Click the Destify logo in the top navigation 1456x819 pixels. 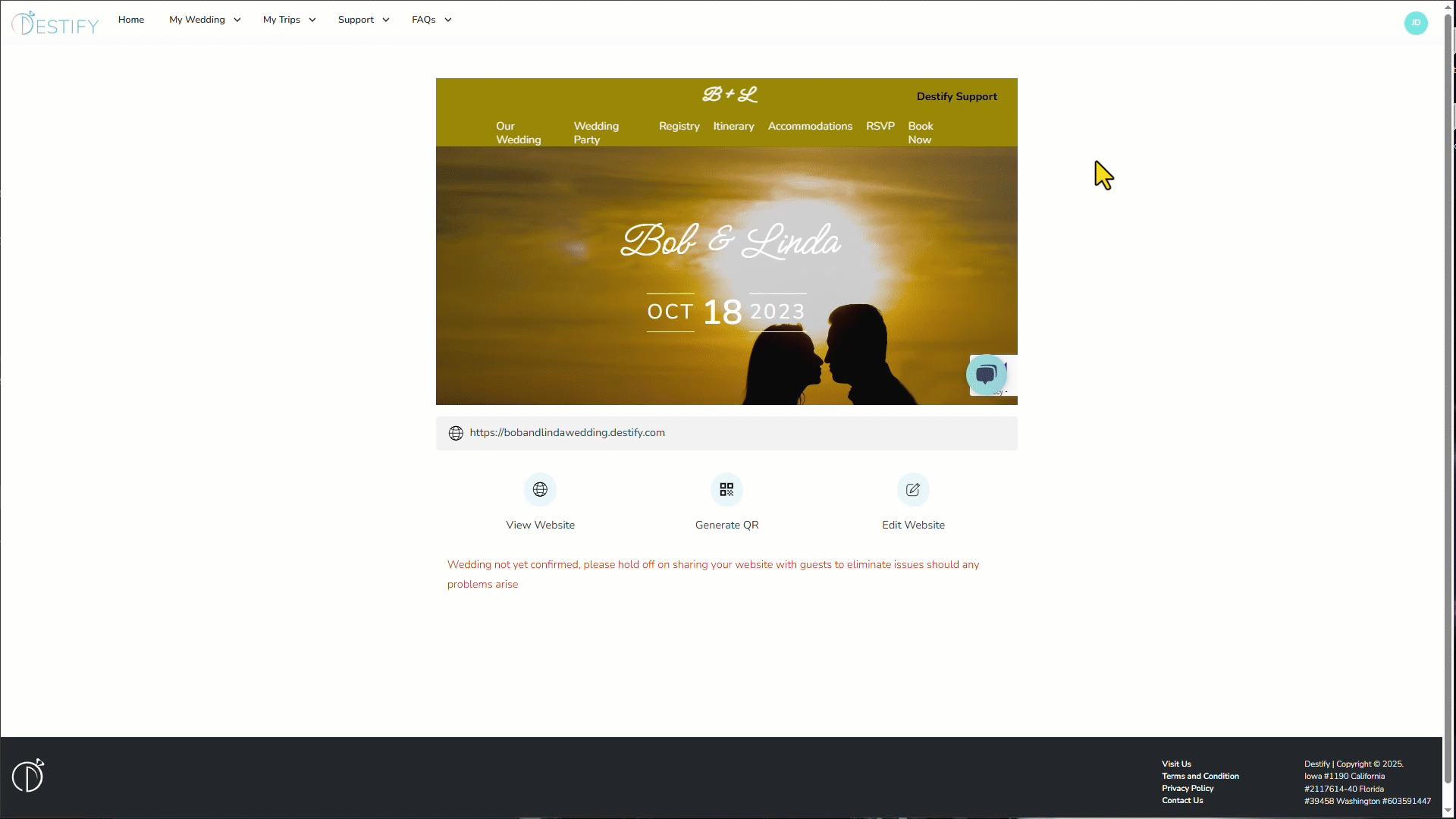pyautogui.click(x=54, y=22)
